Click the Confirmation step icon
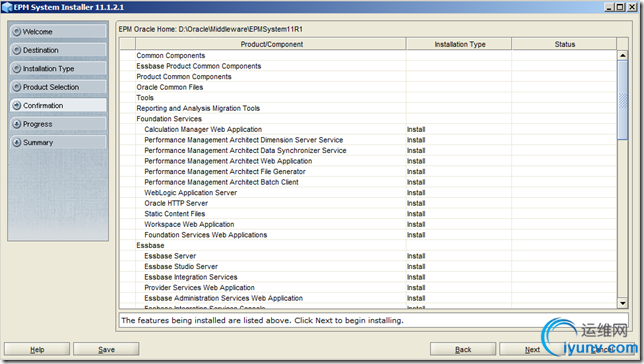 point(16,105)
